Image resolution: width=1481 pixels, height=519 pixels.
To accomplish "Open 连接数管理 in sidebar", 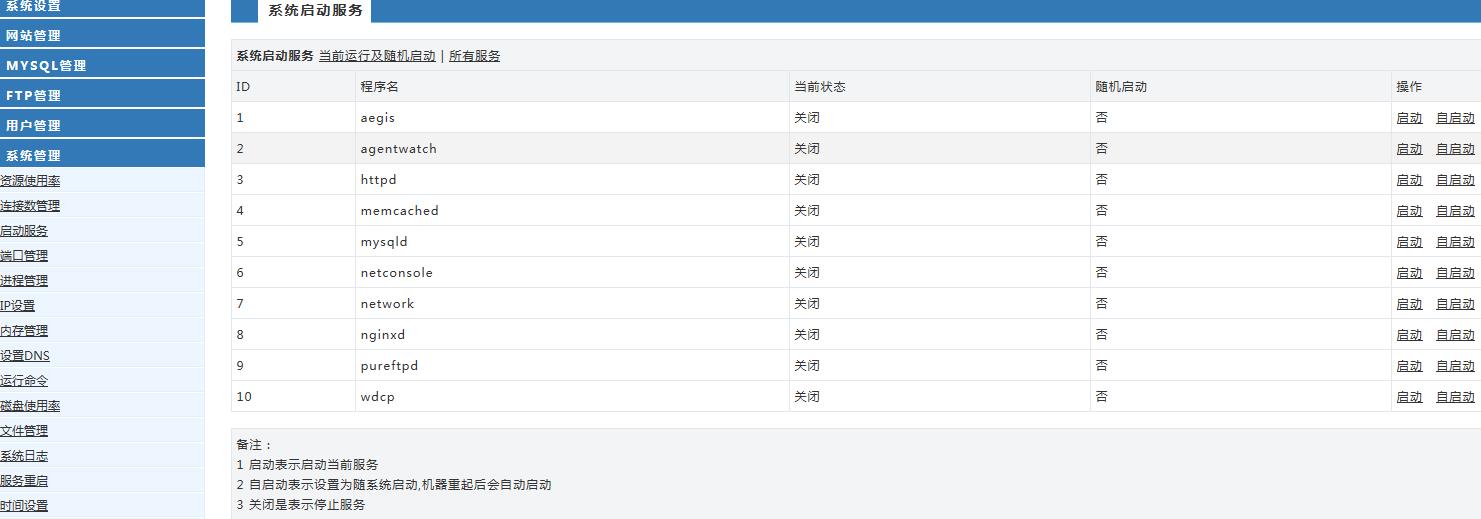I will coord(30,206).
